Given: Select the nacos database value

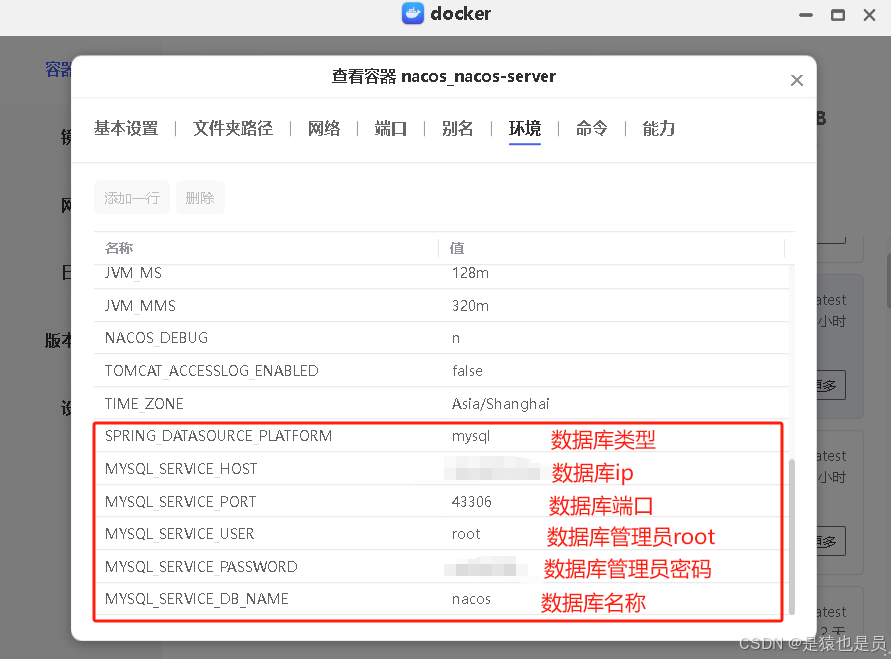Looking at the screenshot, I should pyautogui.click(x=471, y=599).
